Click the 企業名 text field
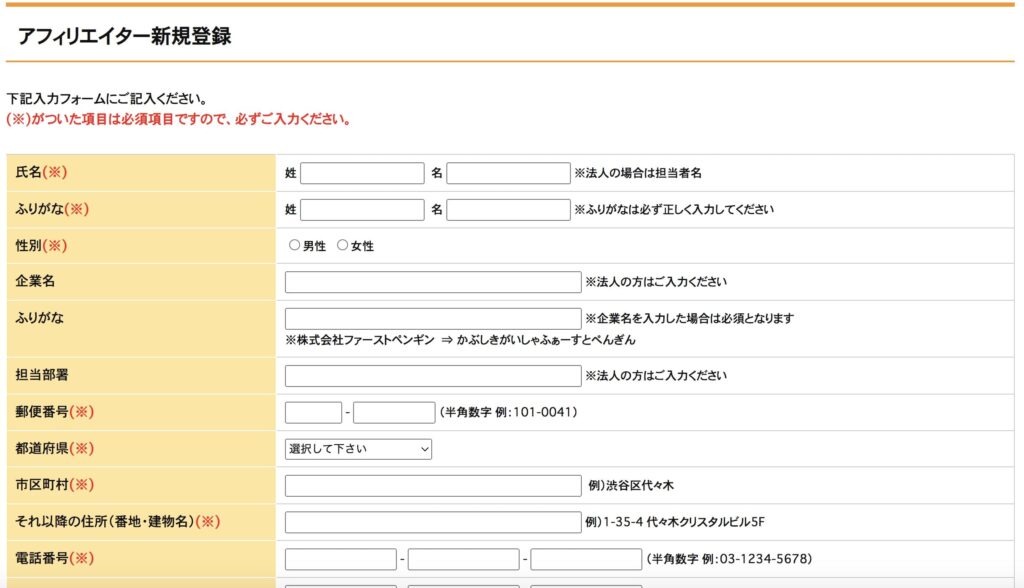This screenshot has width=1024, height=588. [432, 282]
